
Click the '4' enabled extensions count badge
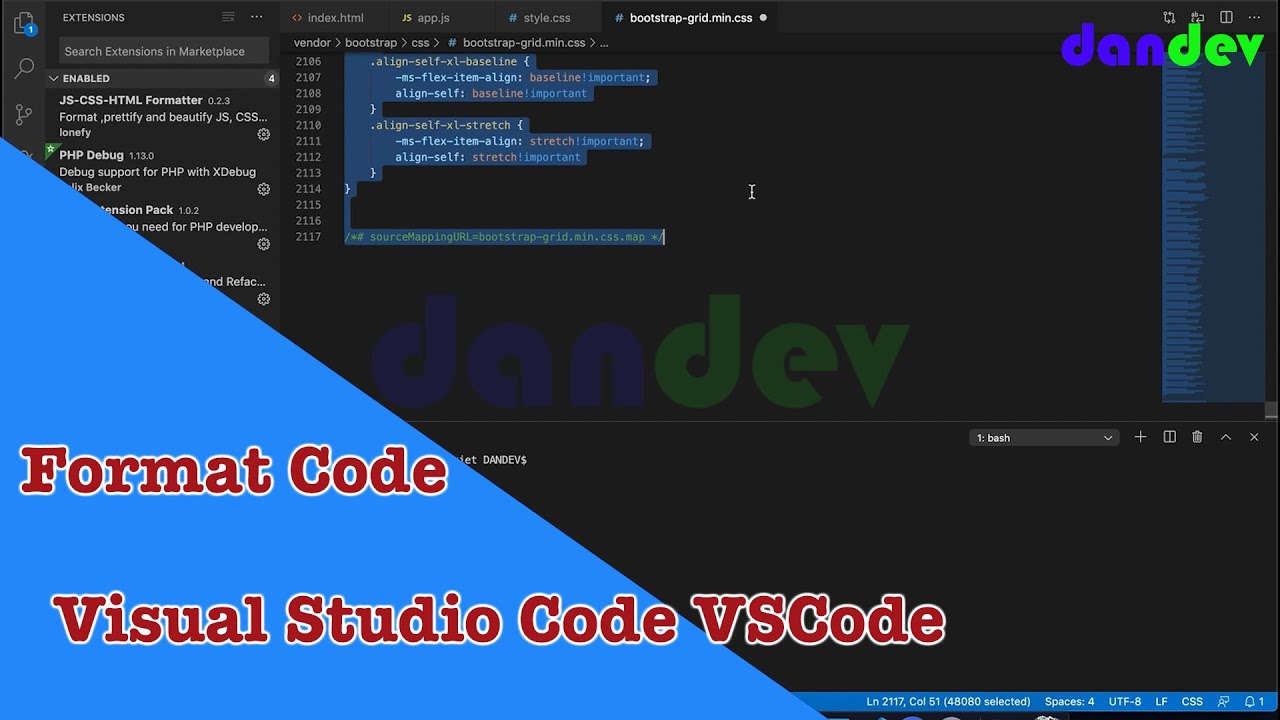click(x=271, y=78)
